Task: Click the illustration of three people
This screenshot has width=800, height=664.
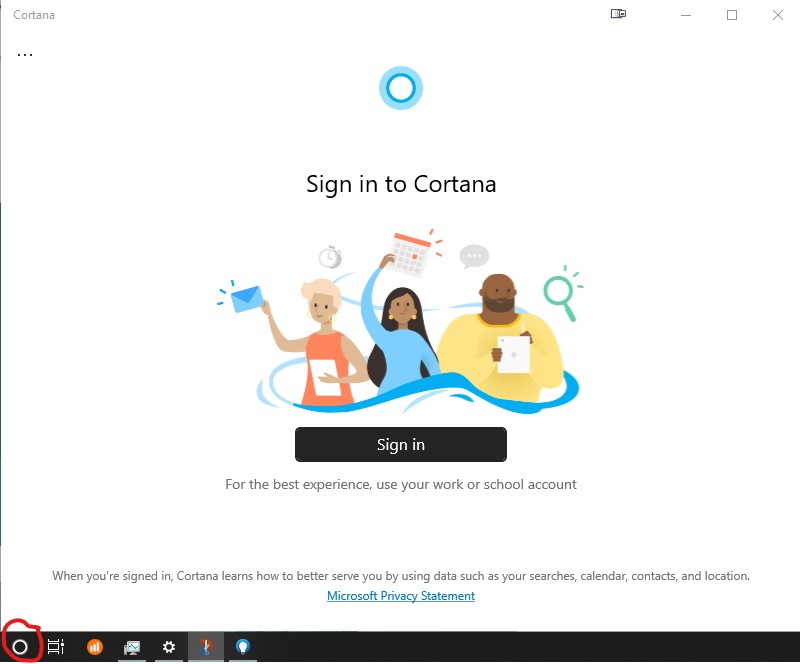Action: click(401, 322)
